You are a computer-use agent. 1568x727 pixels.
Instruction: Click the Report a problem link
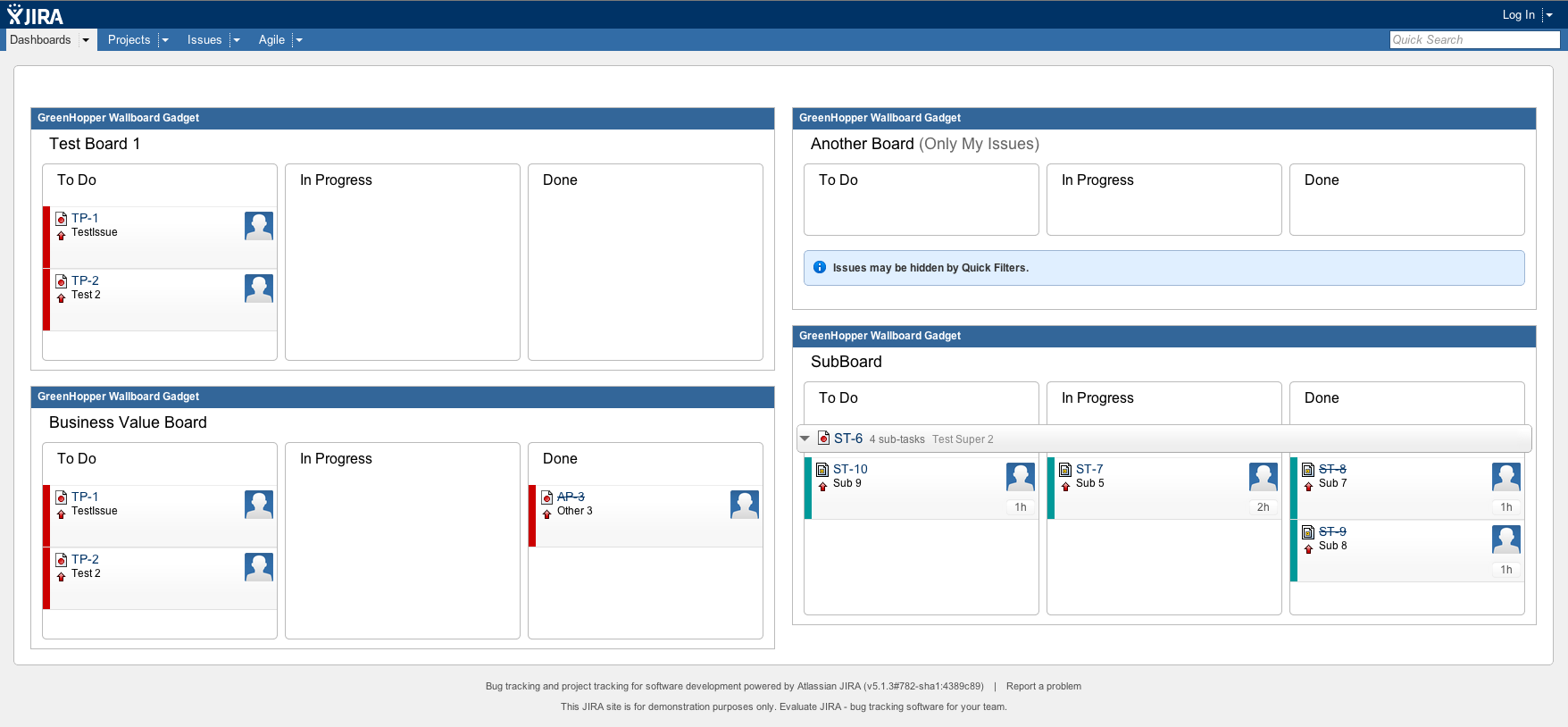(1043, 686)
